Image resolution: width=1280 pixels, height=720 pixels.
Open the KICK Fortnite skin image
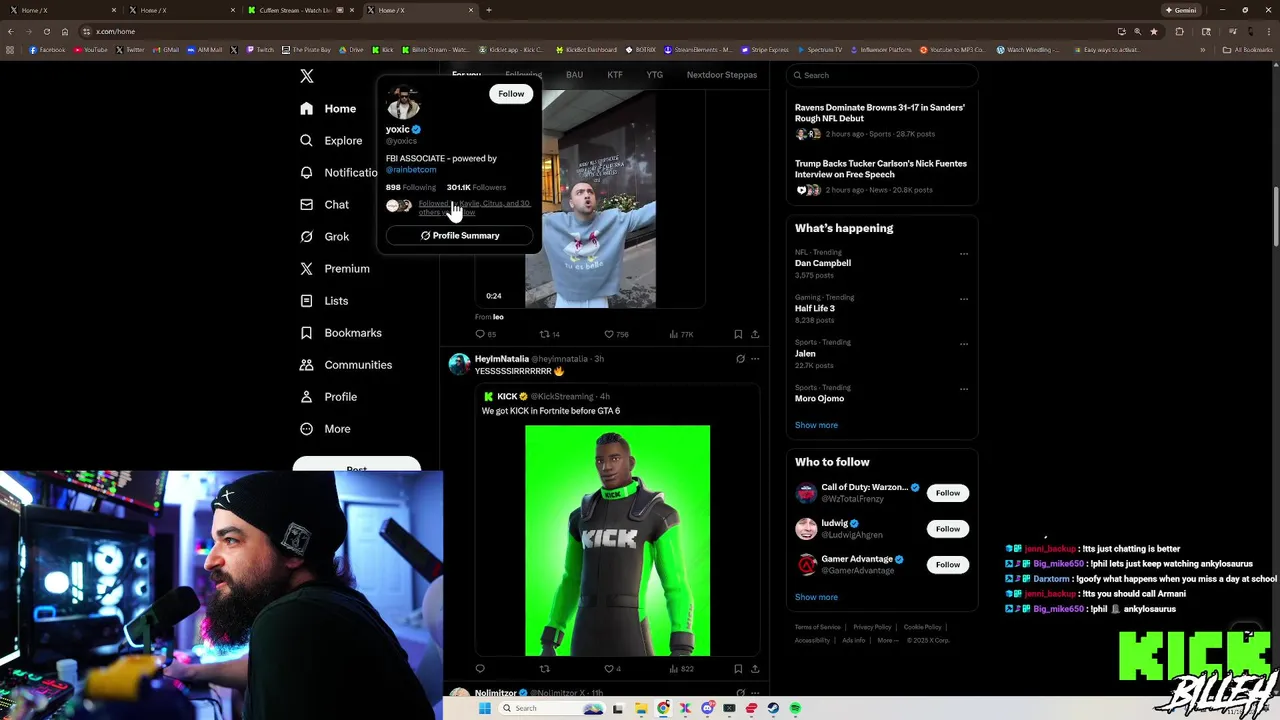[x=618, y=541]
